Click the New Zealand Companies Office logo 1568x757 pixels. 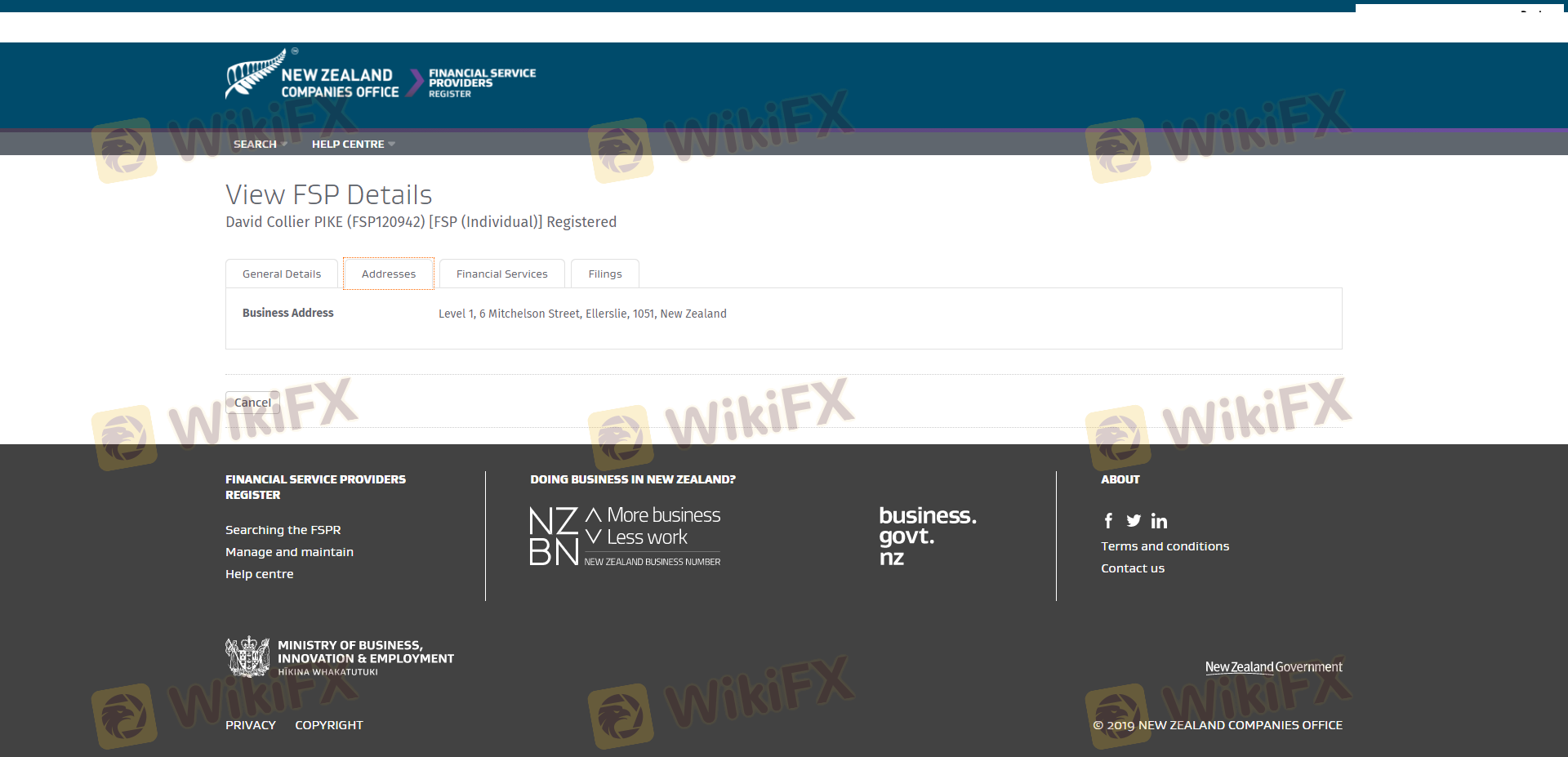pyautogui.click(x=312, y=77)
